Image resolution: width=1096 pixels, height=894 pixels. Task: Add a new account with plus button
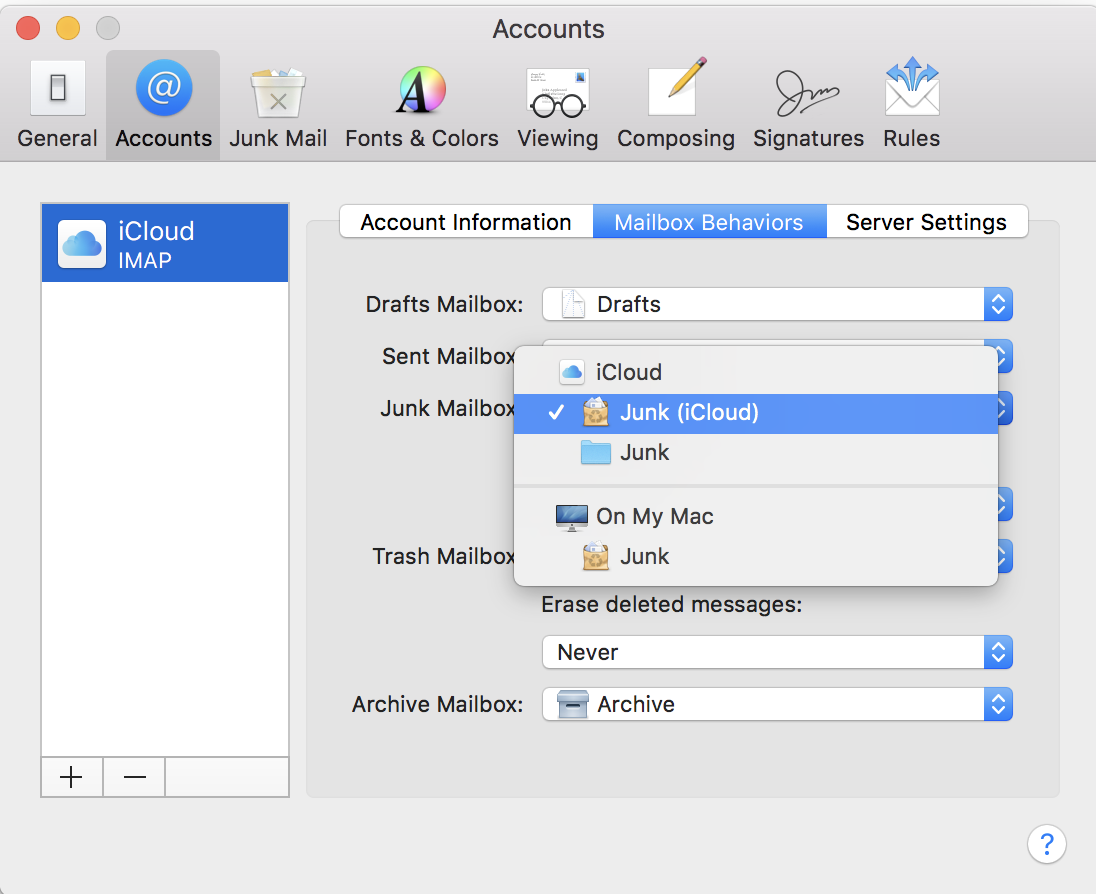coord(72,777)
